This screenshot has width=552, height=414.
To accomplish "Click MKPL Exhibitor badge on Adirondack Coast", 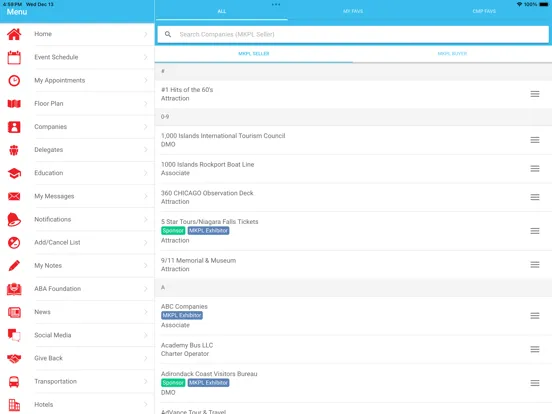I will 208,383.
